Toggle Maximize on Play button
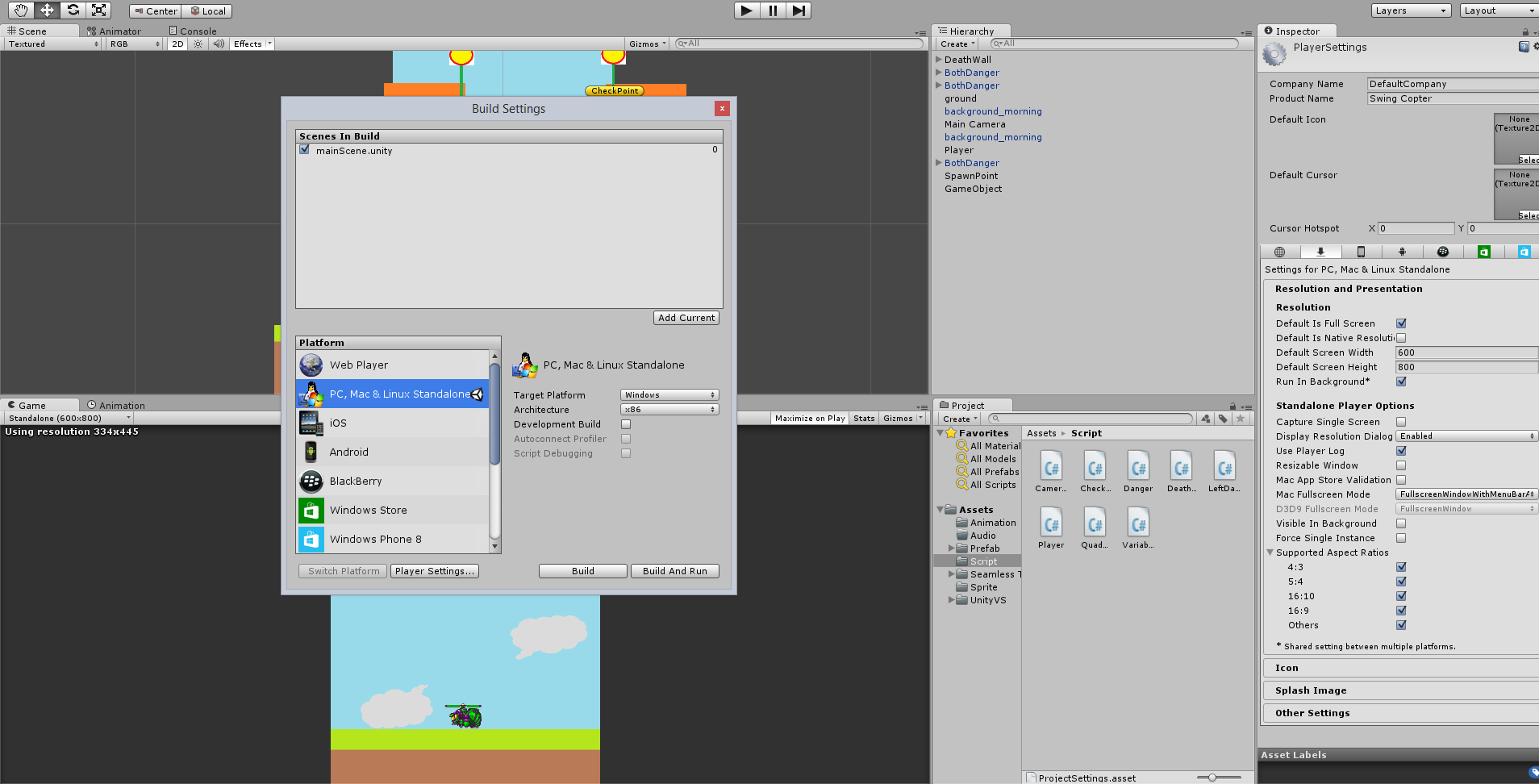1539x784 pixels. [x=810, y=419]
